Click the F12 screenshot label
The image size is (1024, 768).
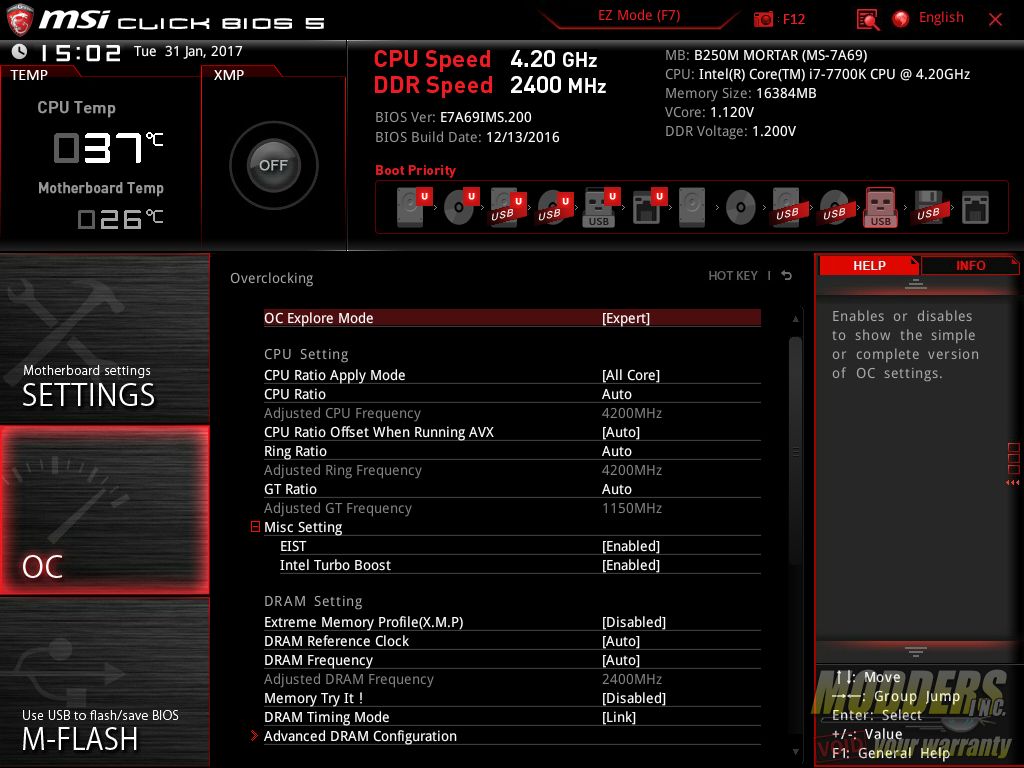[x=793, y=19]
